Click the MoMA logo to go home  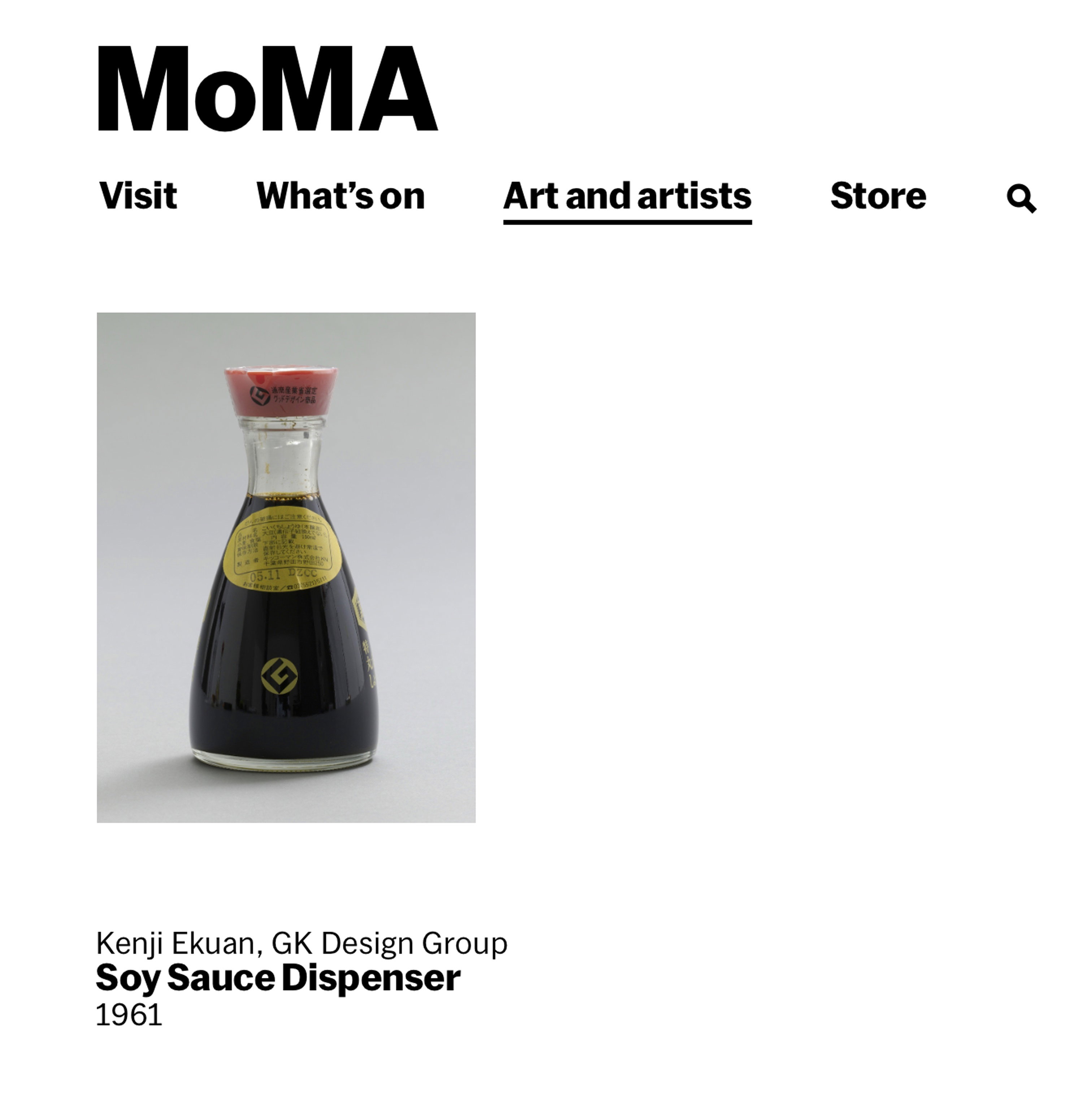[x=267, y=89]
